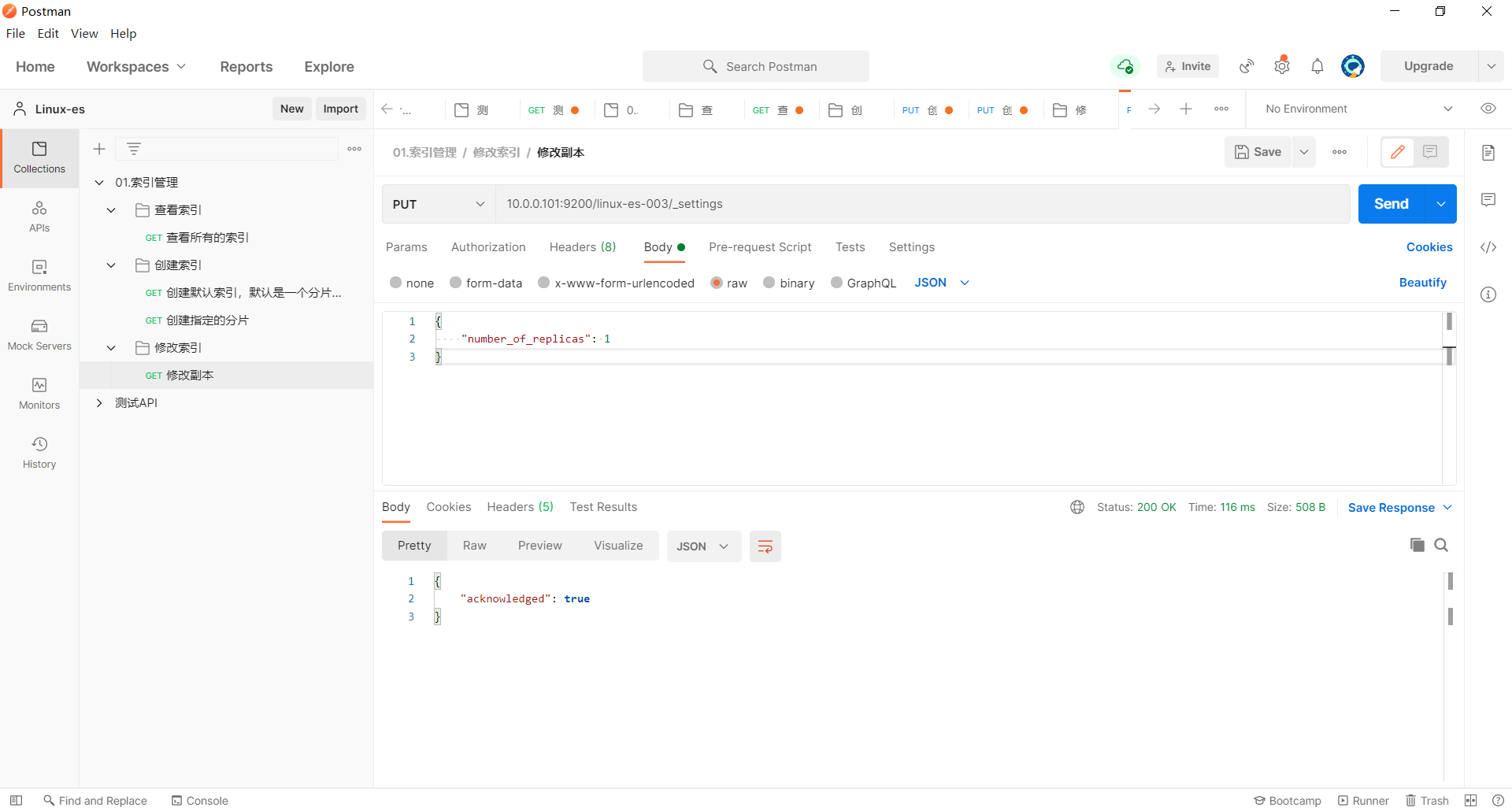This screenshot has width=1512, height=811.
Task: Select the x-www-form-urlencoded body type
Action: pos(617,283)
